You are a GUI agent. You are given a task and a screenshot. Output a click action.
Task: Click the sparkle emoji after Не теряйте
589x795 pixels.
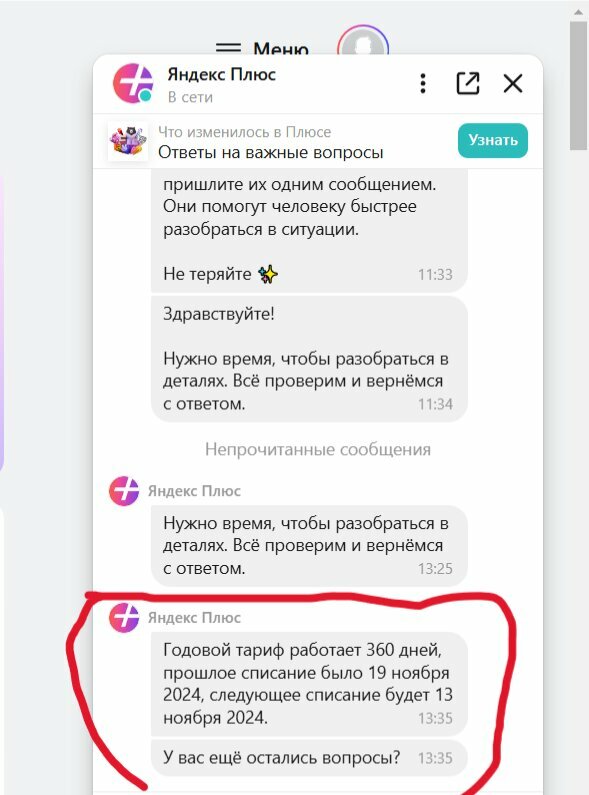click(268, 274)
